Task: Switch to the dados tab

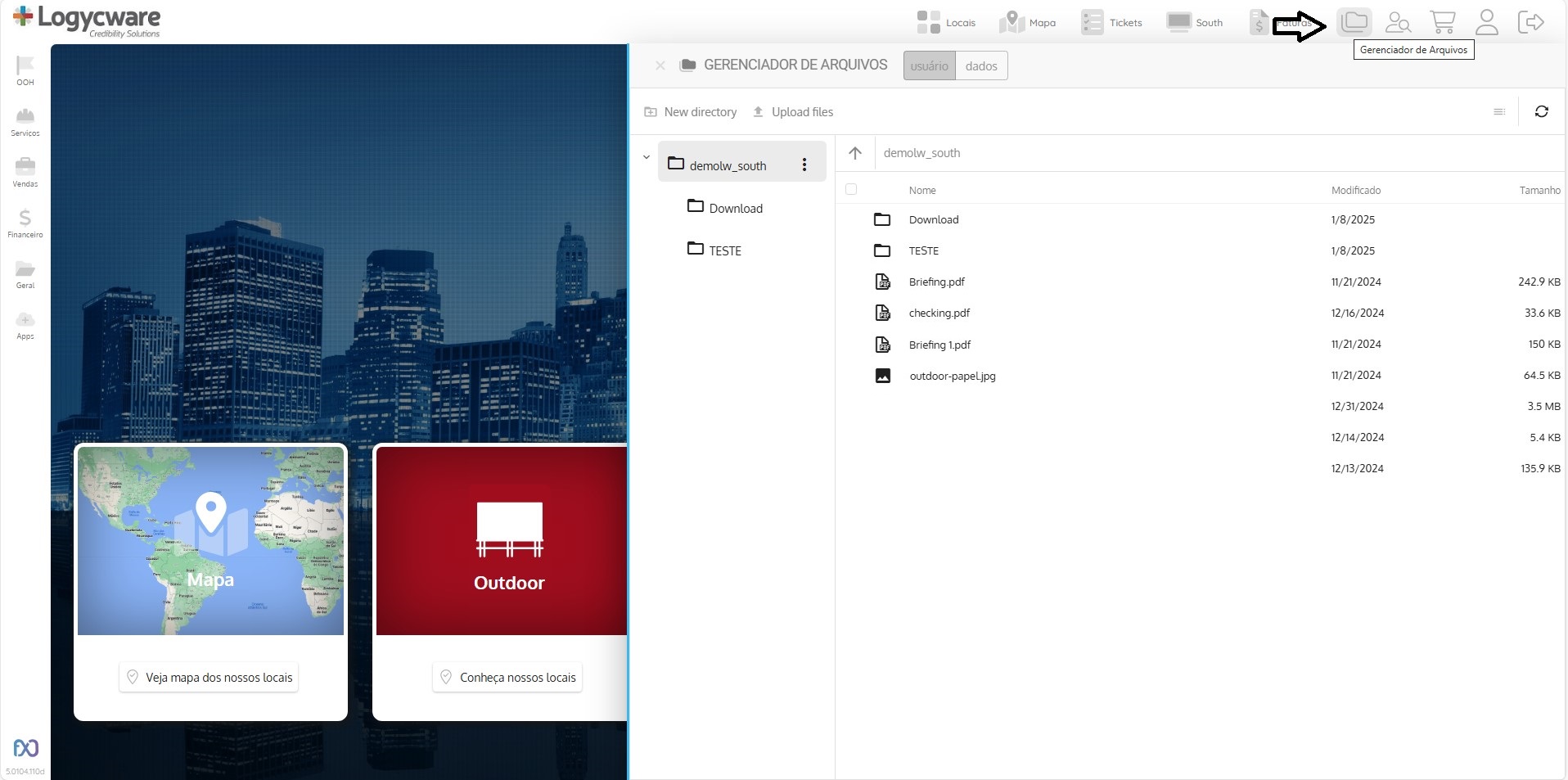Action: tap(981, 65)
